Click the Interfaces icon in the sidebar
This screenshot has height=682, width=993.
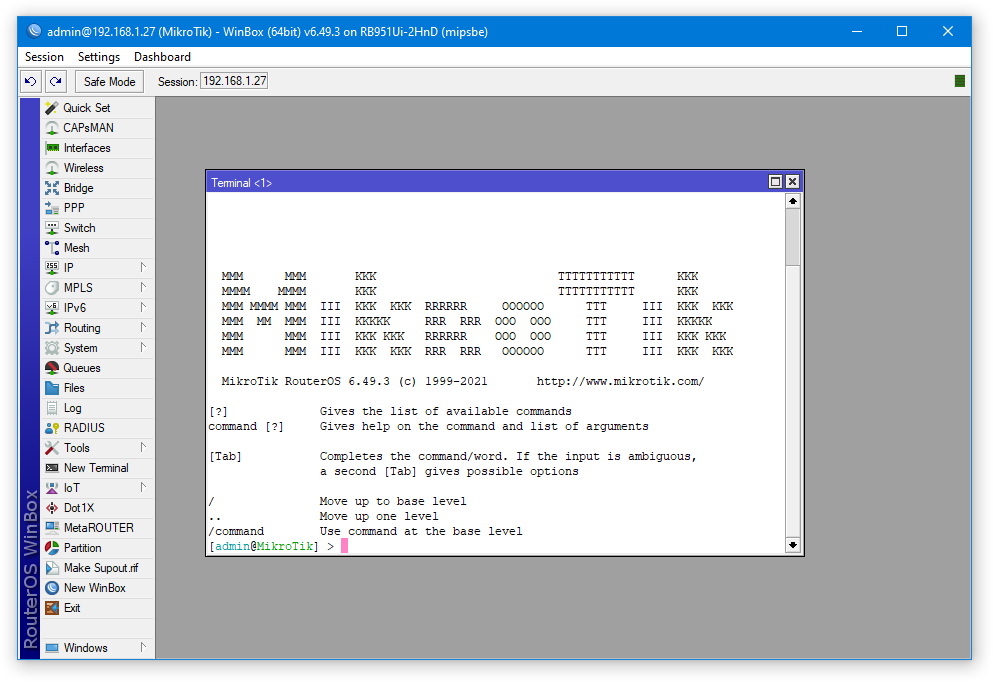[52, 148]
